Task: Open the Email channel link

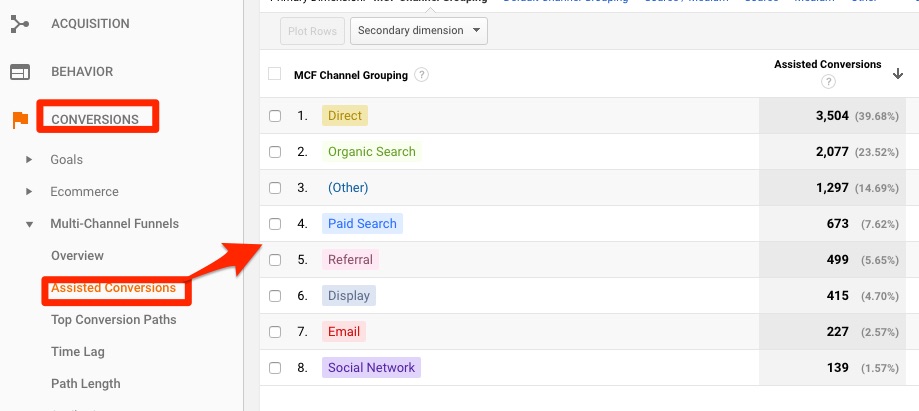Action: pyautogui.click(x=344, y=332)
